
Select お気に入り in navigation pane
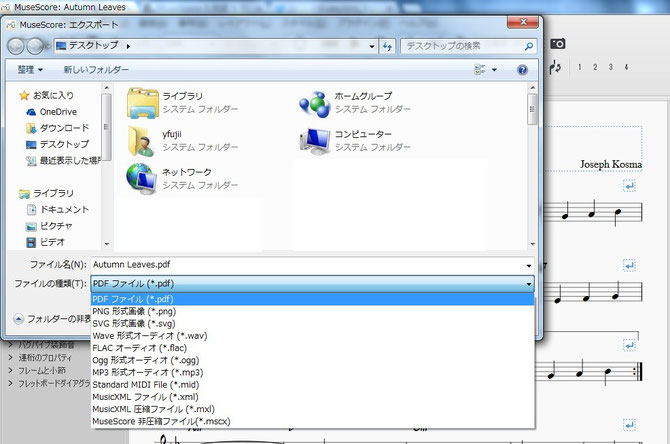click(x=47, y=95)
